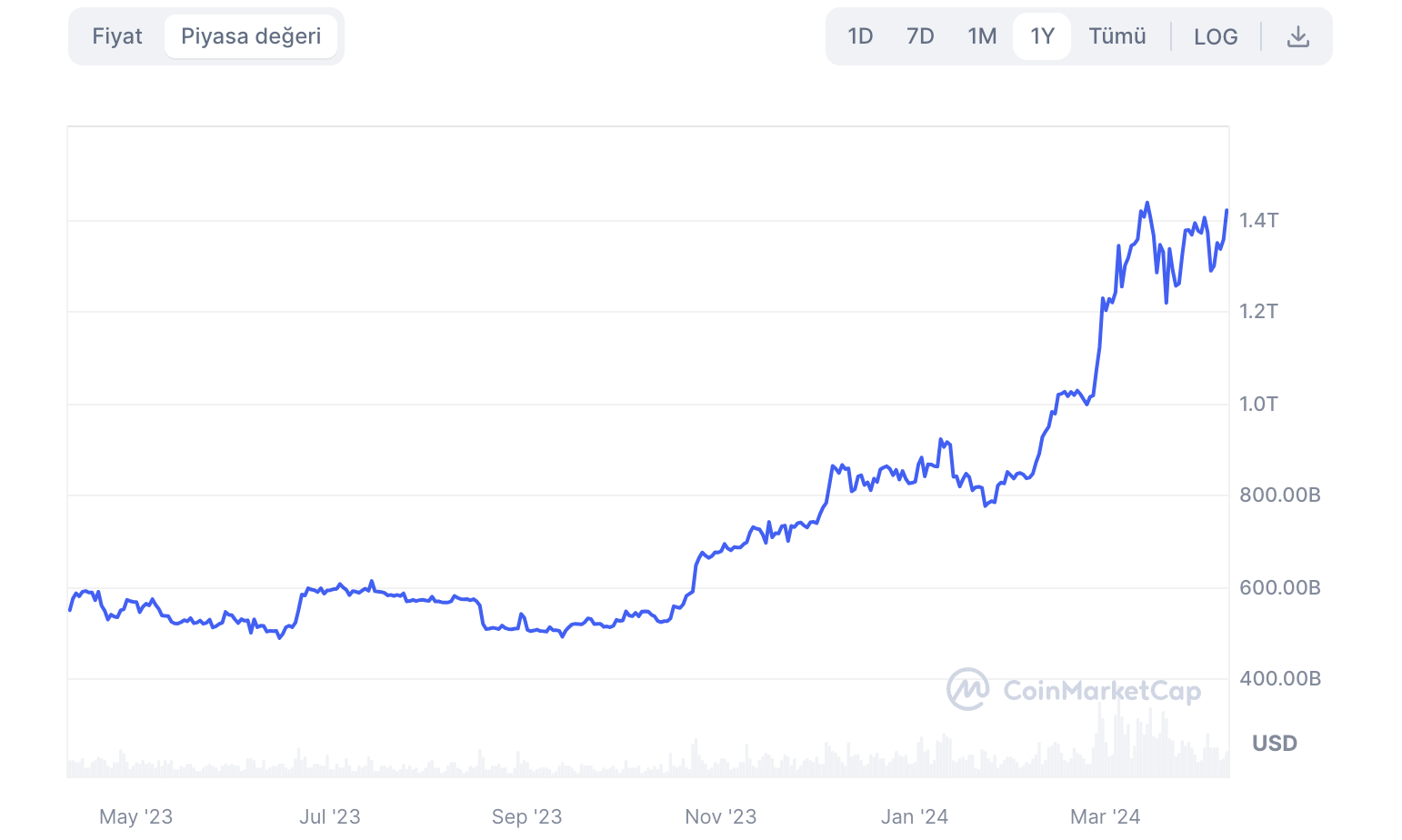This screenshot has width=1402, height=840.
Task: Select the 7D time range
Action: tap(920, 35)
